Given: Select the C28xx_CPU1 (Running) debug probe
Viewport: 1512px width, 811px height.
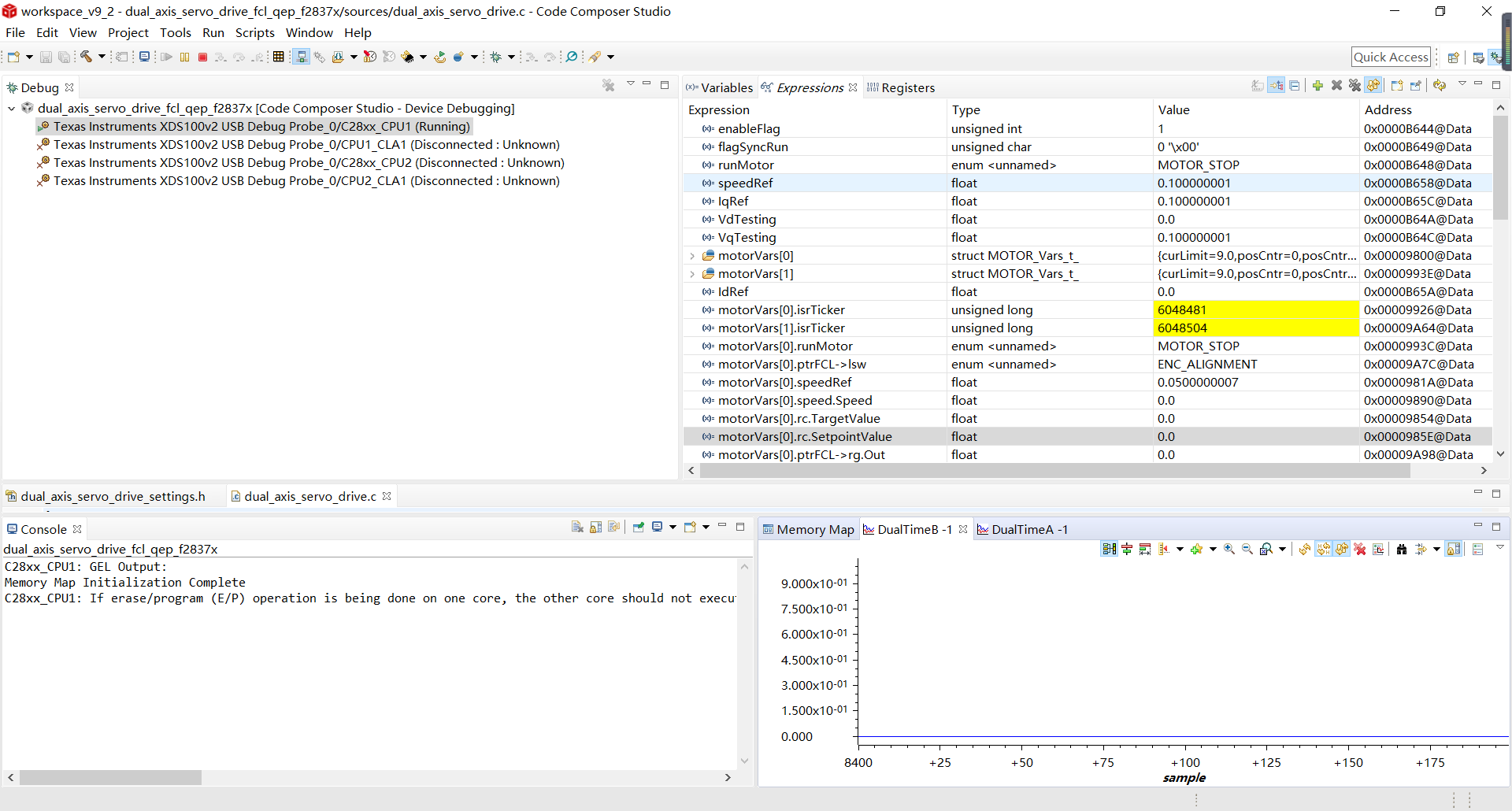Looking at the screenshot, I should (254, 127).
